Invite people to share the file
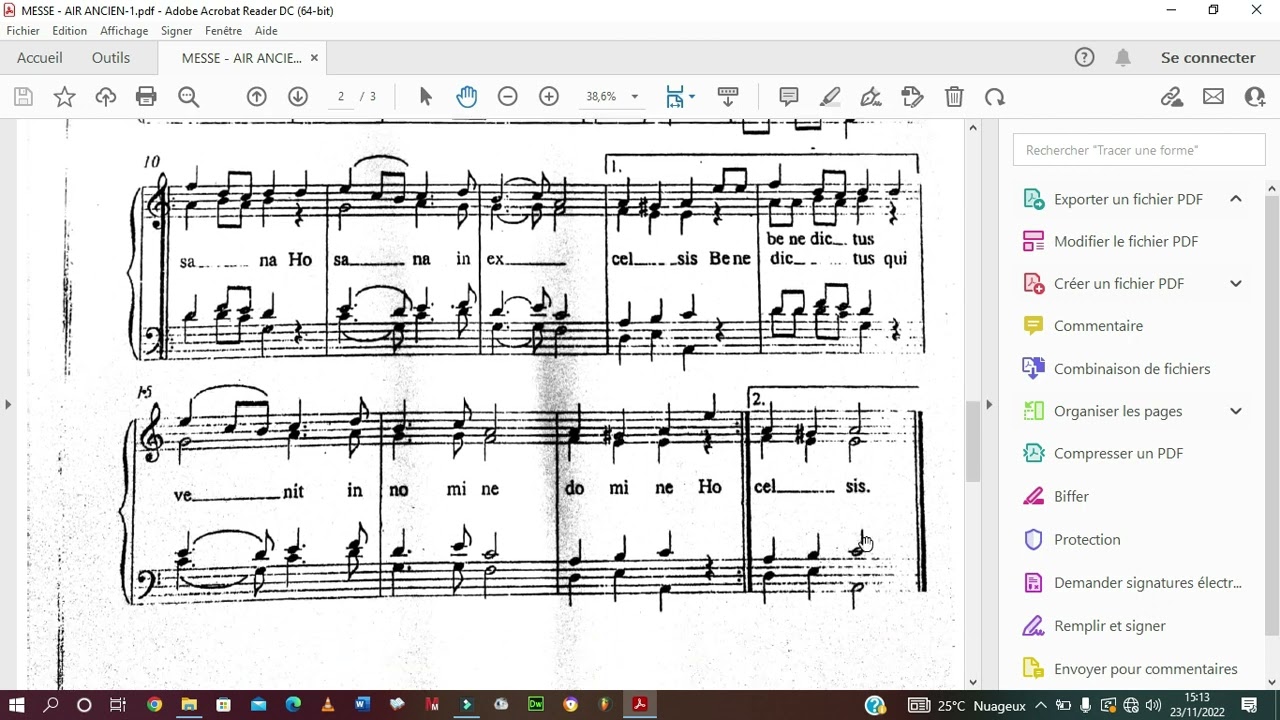The image size is (1280, 720). (1255, 97)
